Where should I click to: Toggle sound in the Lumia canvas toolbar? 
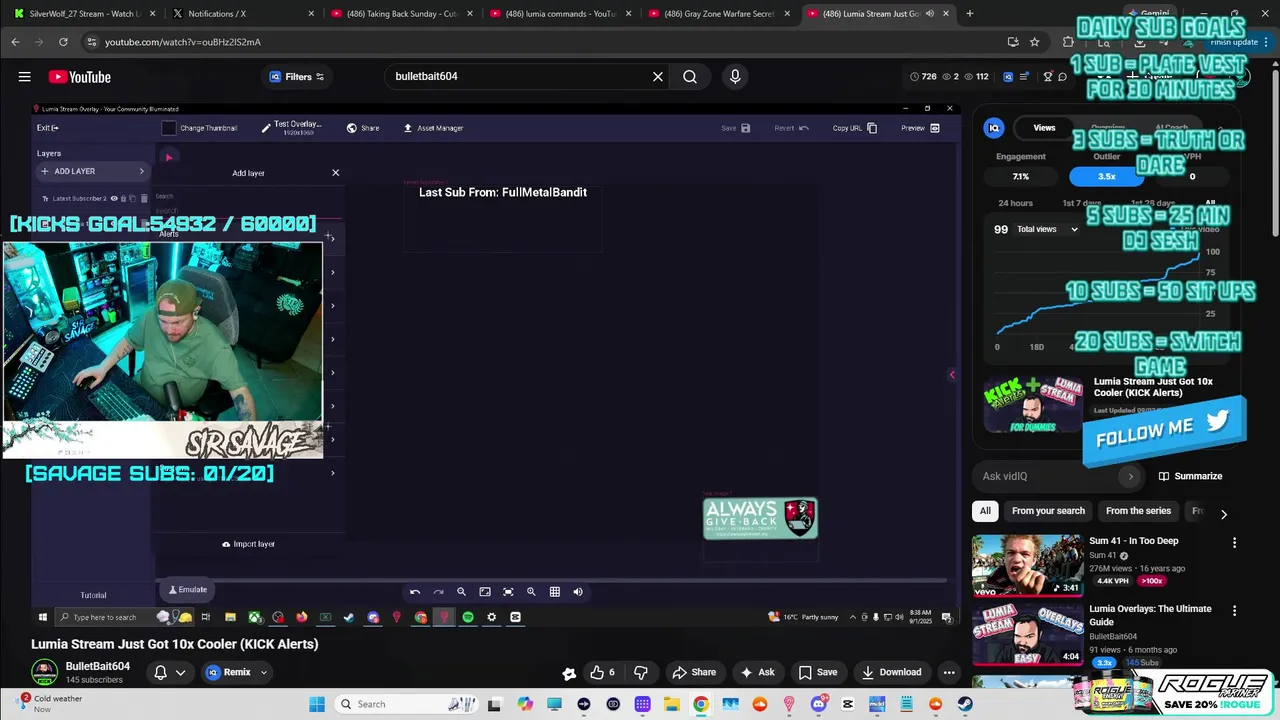pyautogui.click(x=578, y=592)
